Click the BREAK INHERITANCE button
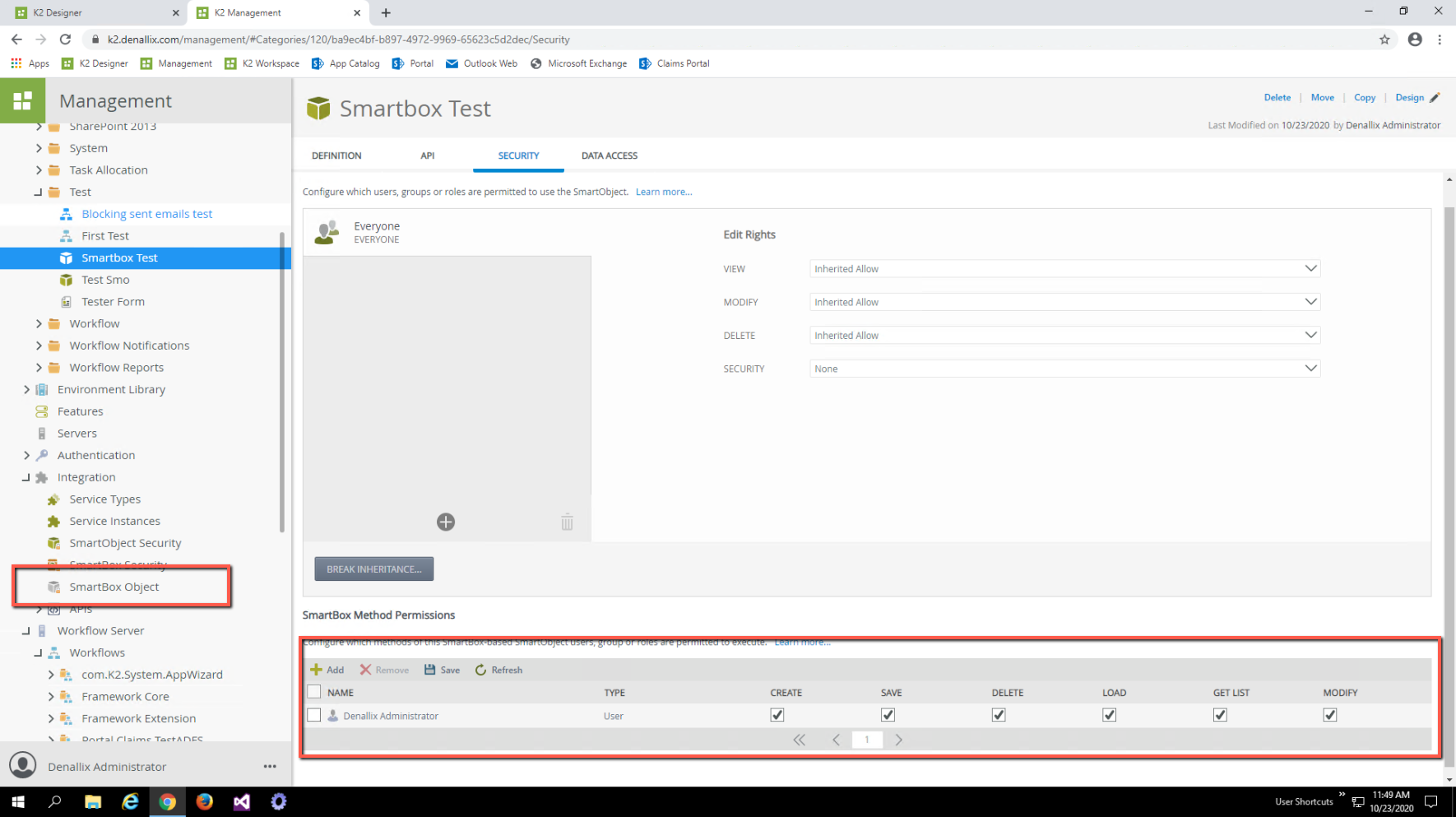 373,569
